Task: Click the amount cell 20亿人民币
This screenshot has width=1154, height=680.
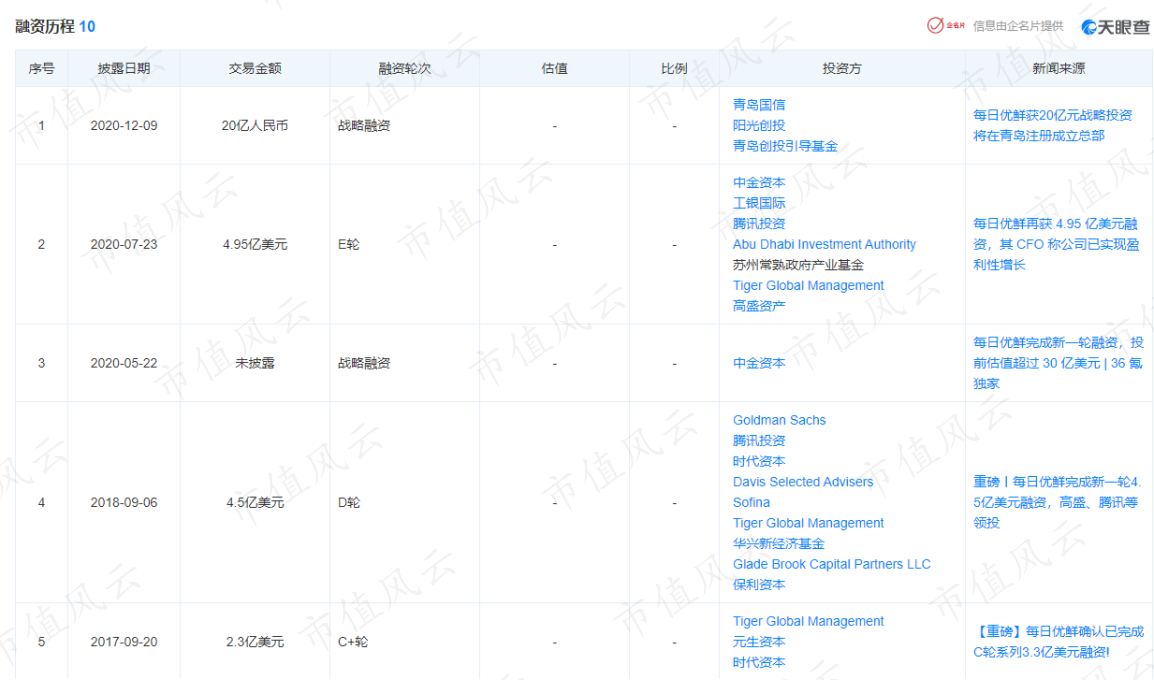Action: (255, 126)
